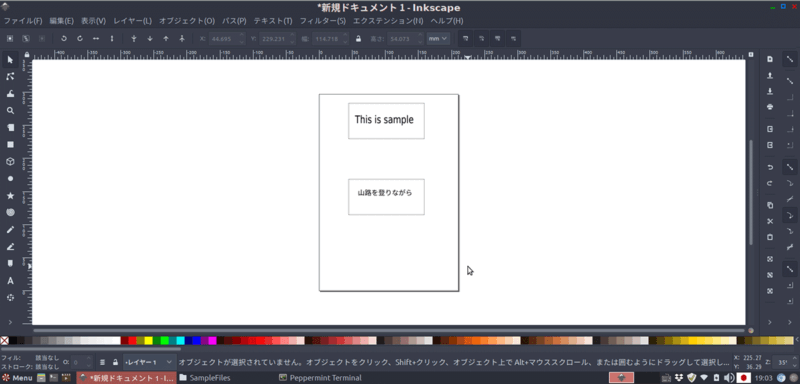Toggle stroke width scaling option
Screen dimensions: 800x384
coord(465,38)
